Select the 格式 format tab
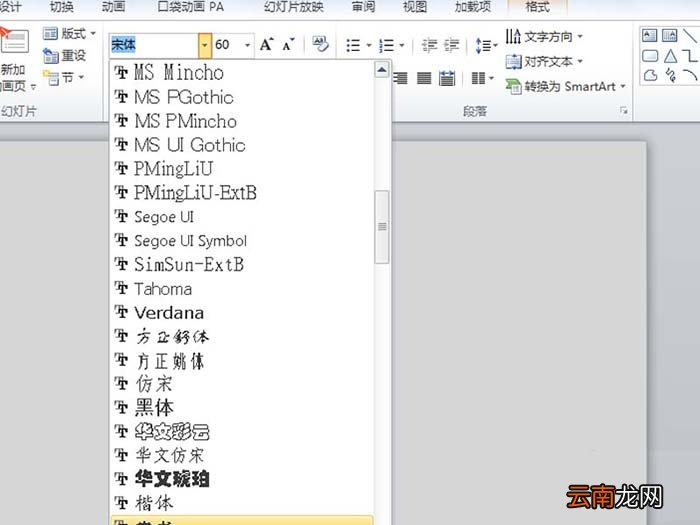700x525 pixels. point(538,7)
